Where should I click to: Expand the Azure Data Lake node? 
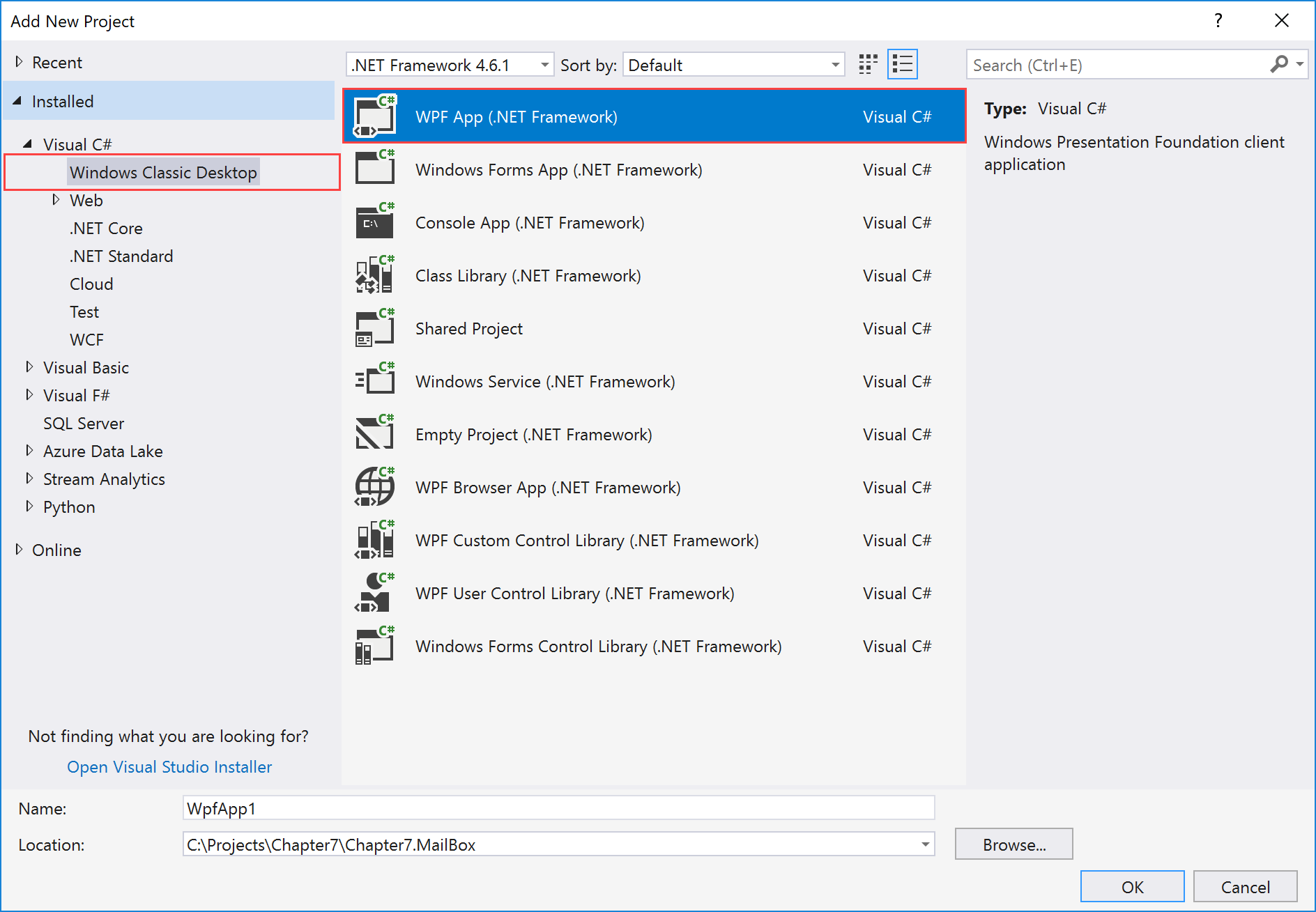[x=29, y=451]
